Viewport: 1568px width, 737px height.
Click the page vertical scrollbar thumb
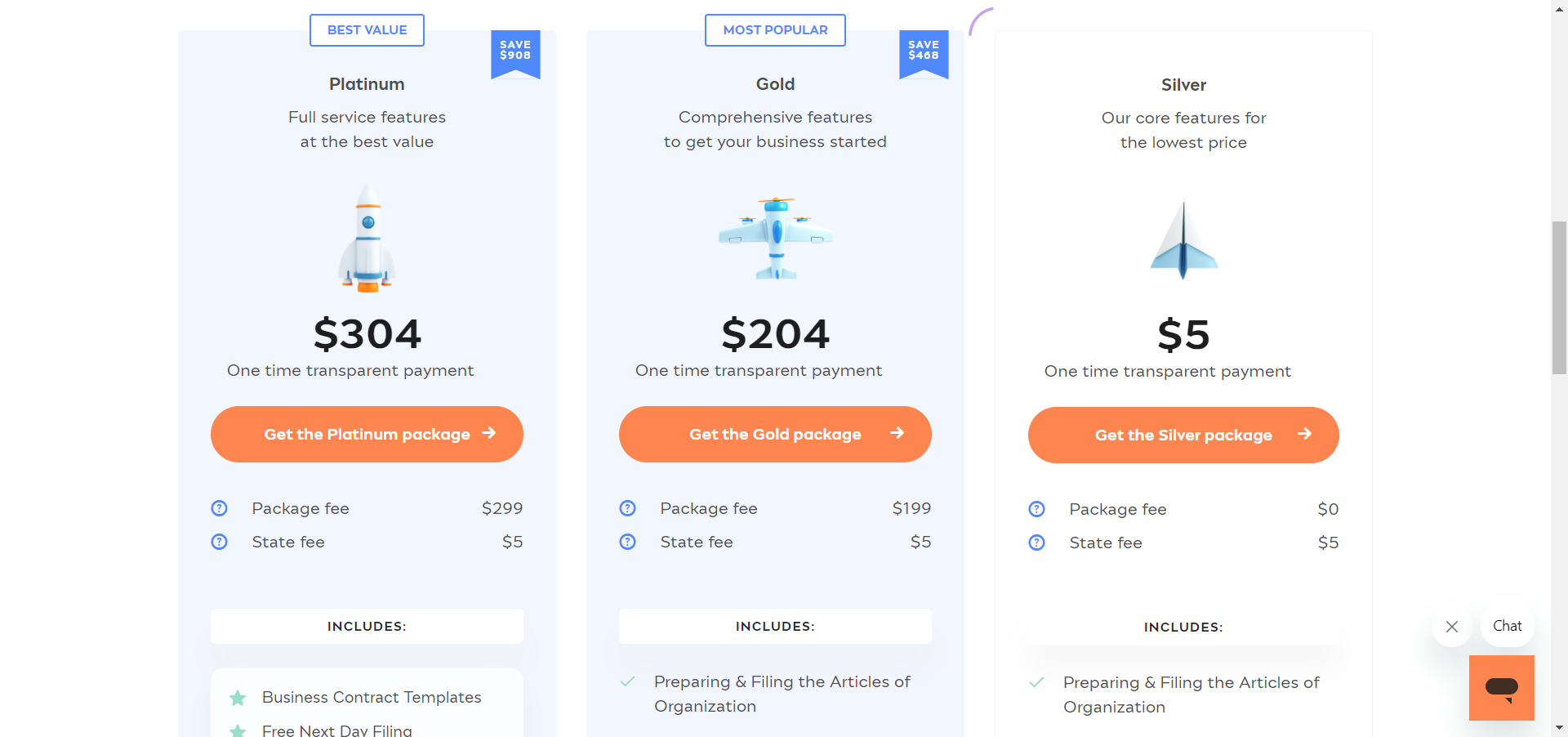[x=1559, y=297]
